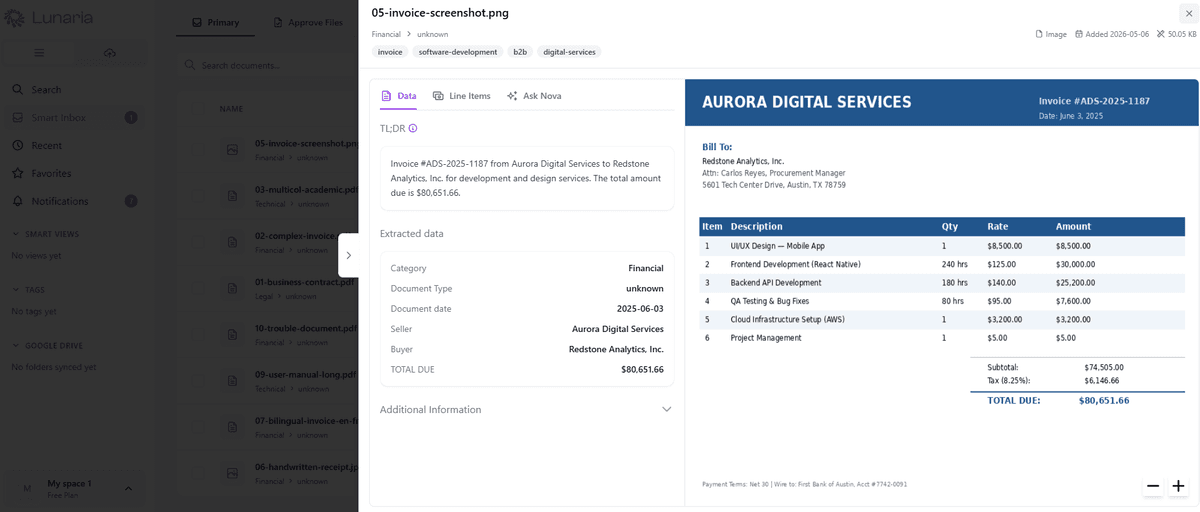Open the My space 1 workspace switcher

(74, 488)
